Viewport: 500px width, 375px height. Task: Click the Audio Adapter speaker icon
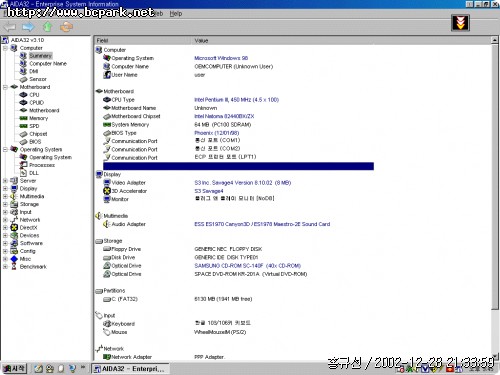point(107,224)
